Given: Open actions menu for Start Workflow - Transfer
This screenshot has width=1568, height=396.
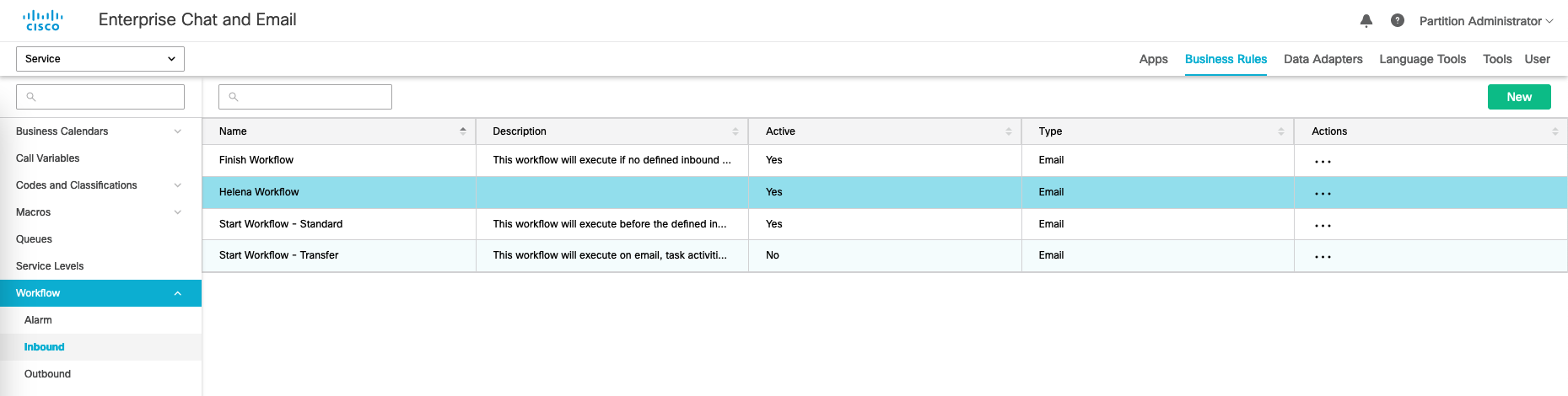Looking at the screenshot, I should (x=1323, y=256).
